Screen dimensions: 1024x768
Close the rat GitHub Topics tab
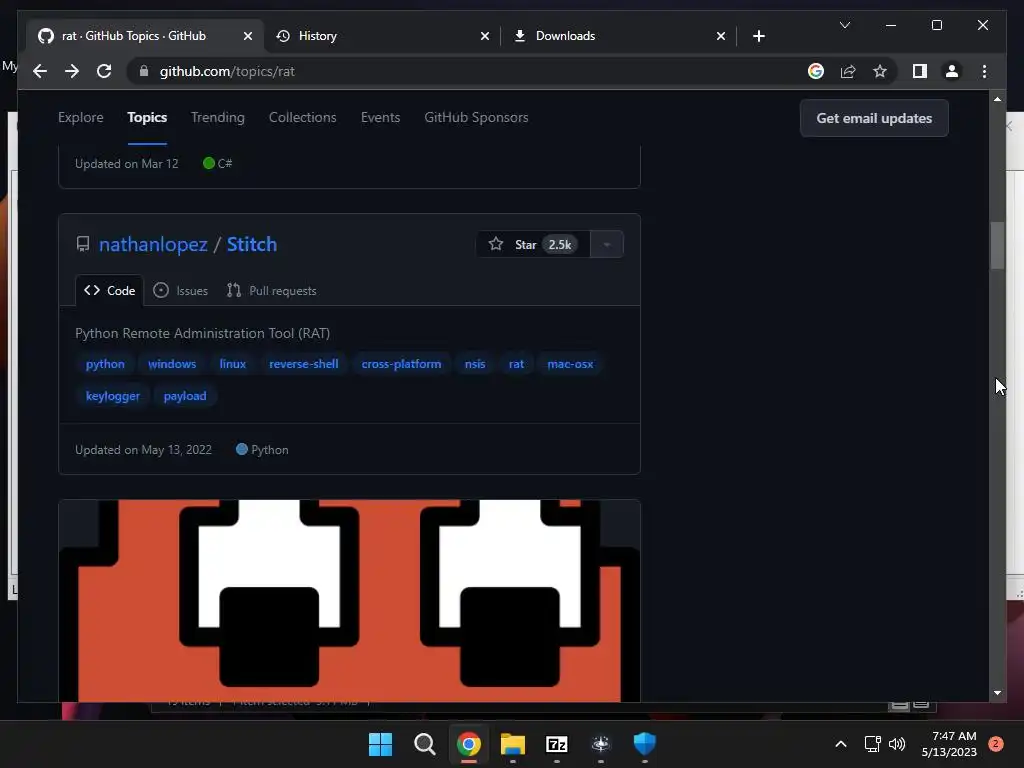(248, 36)
